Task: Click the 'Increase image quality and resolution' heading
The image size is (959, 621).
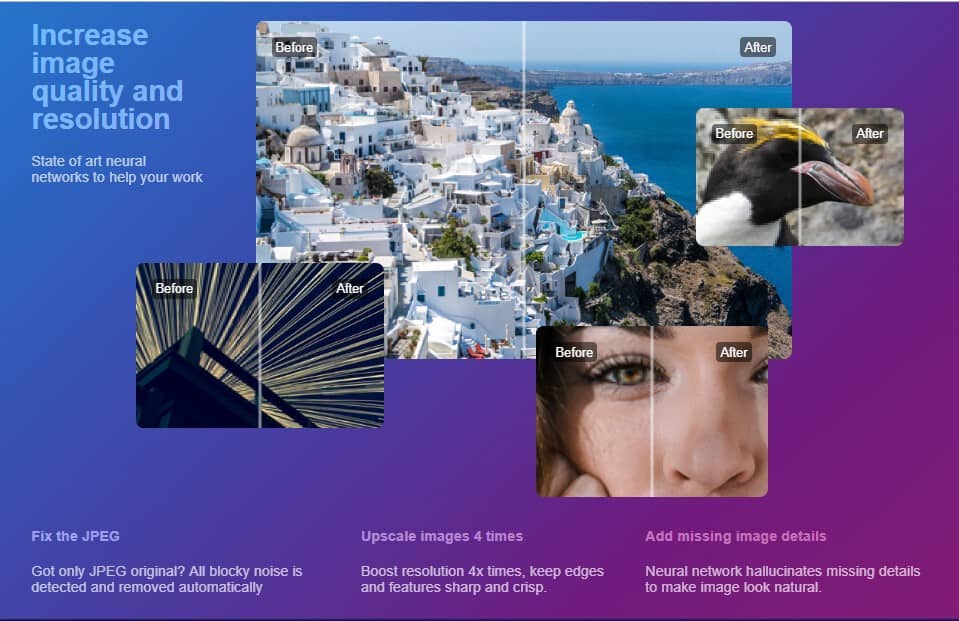Action: tap(107, 77)
